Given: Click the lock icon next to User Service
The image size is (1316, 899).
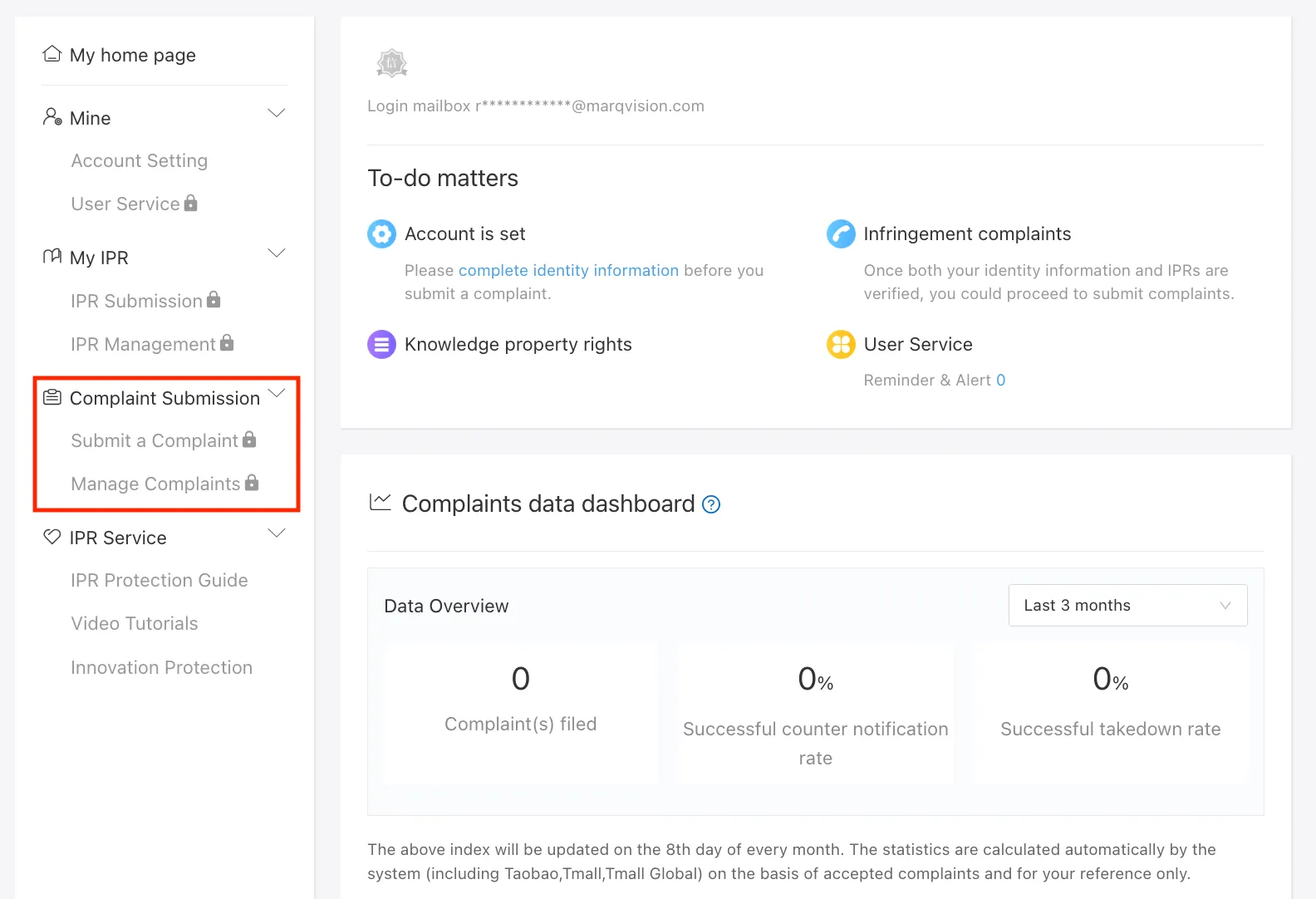Looking at the screenshot, I should click(191, 203).
